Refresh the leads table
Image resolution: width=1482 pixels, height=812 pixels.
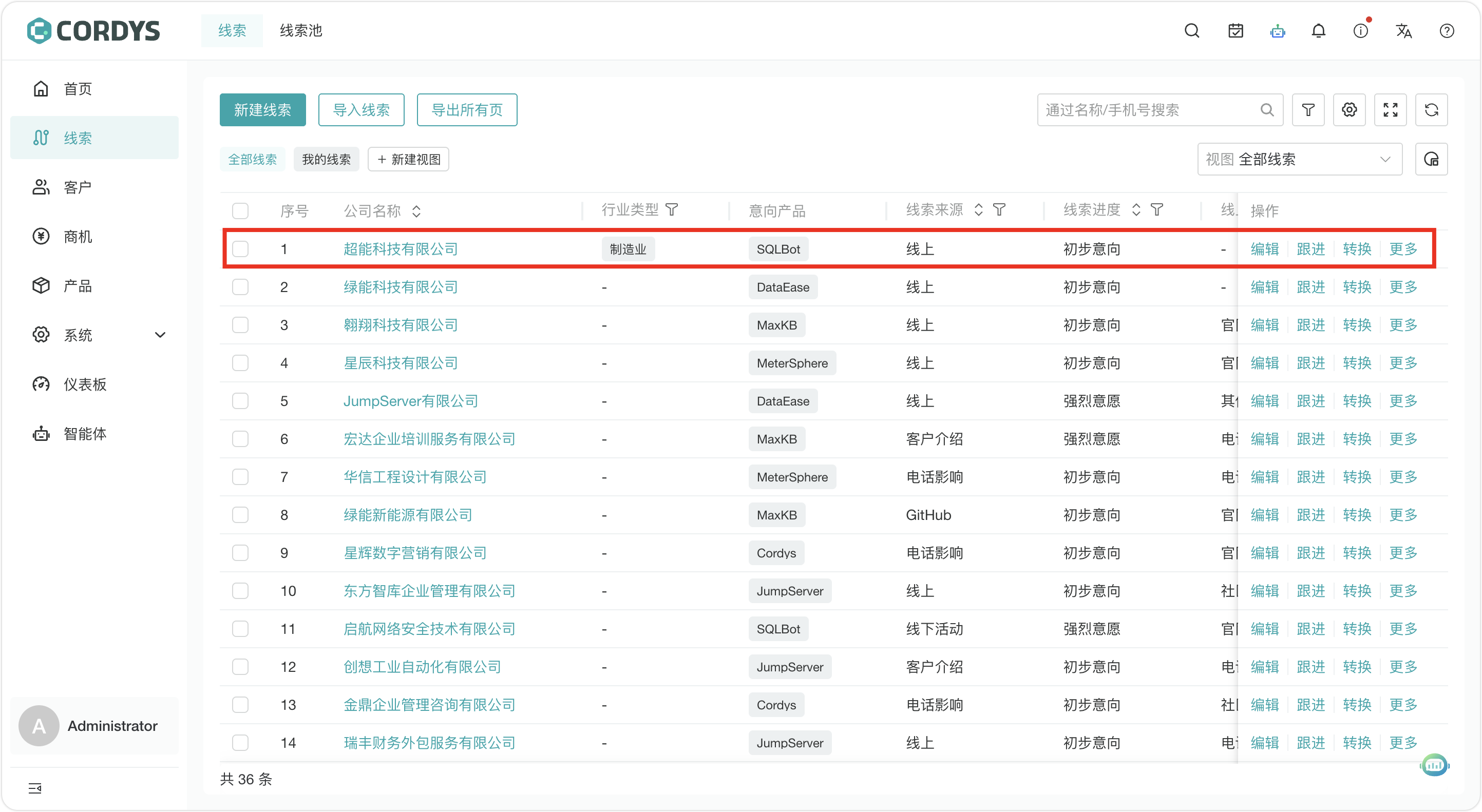click(1431, 110)
